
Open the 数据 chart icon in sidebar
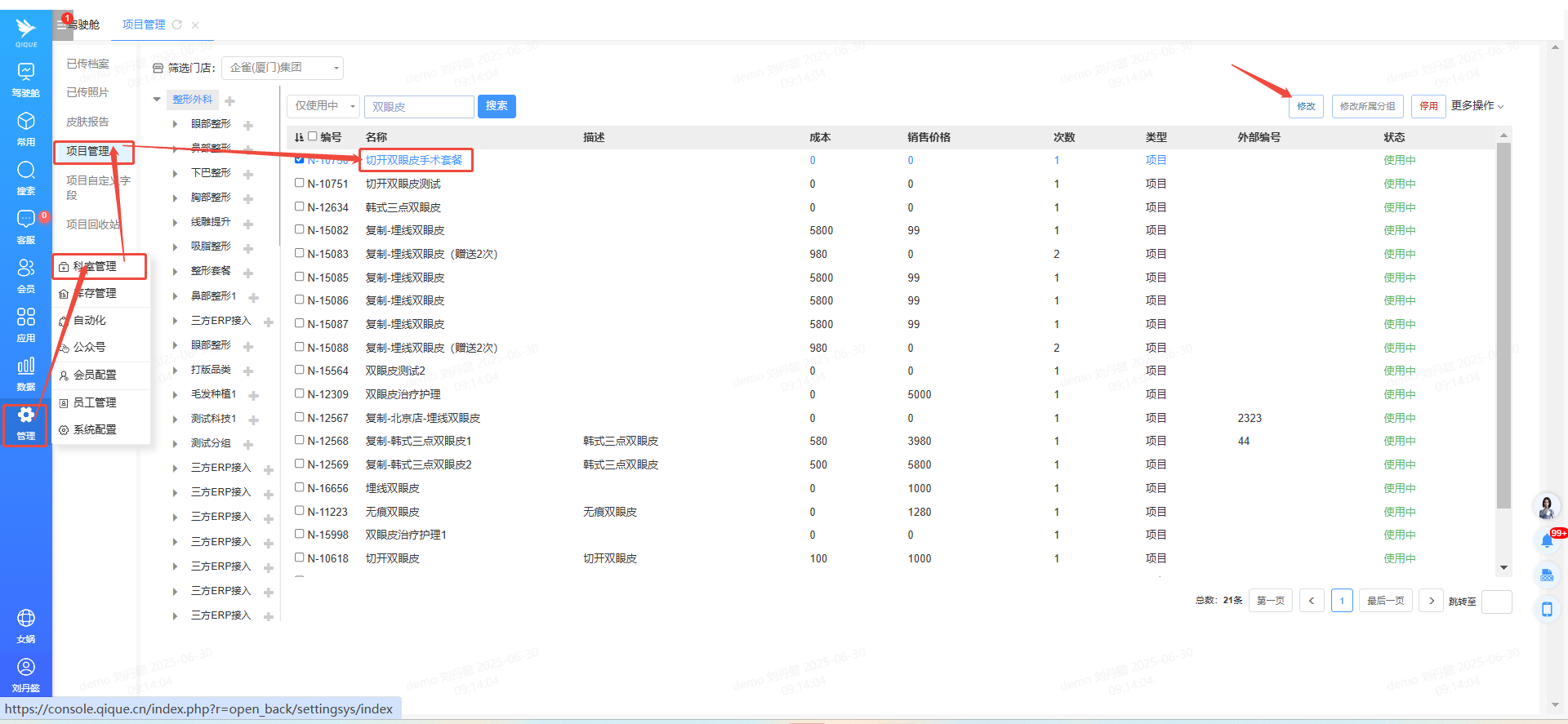coord(26,366)
